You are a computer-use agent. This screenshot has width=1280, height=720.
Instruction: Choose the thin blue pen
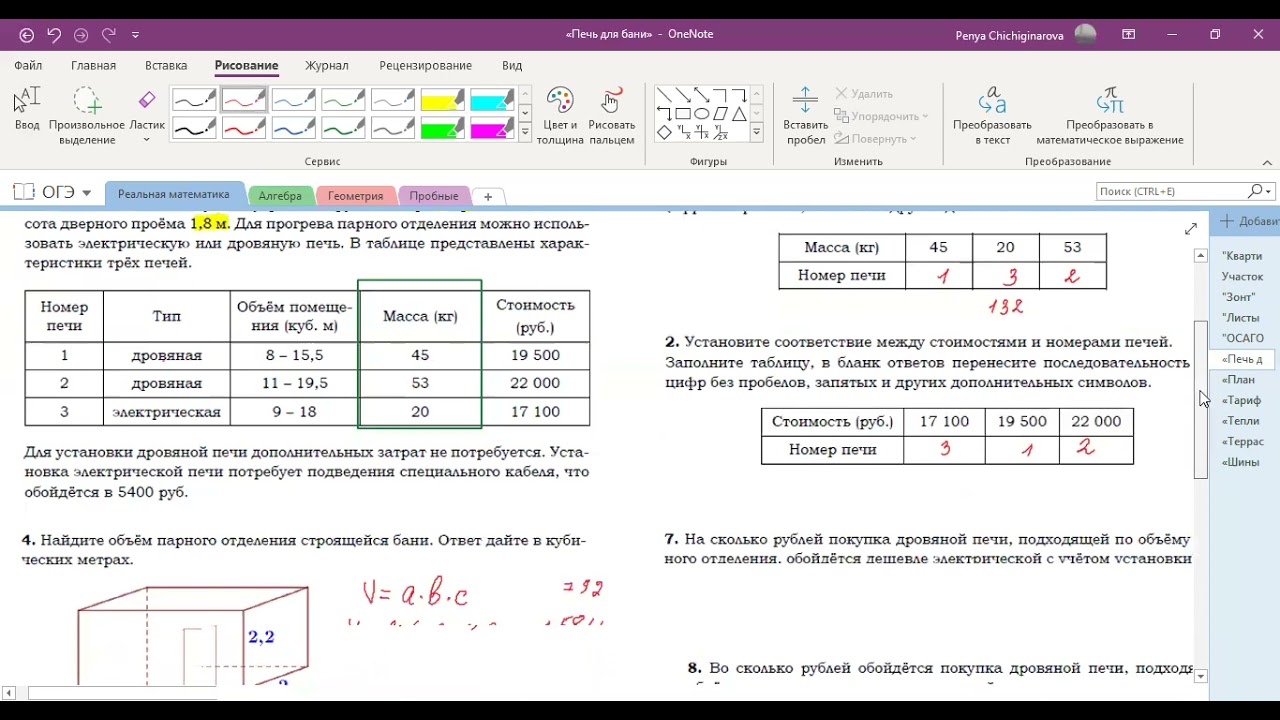tap(293, 101)
